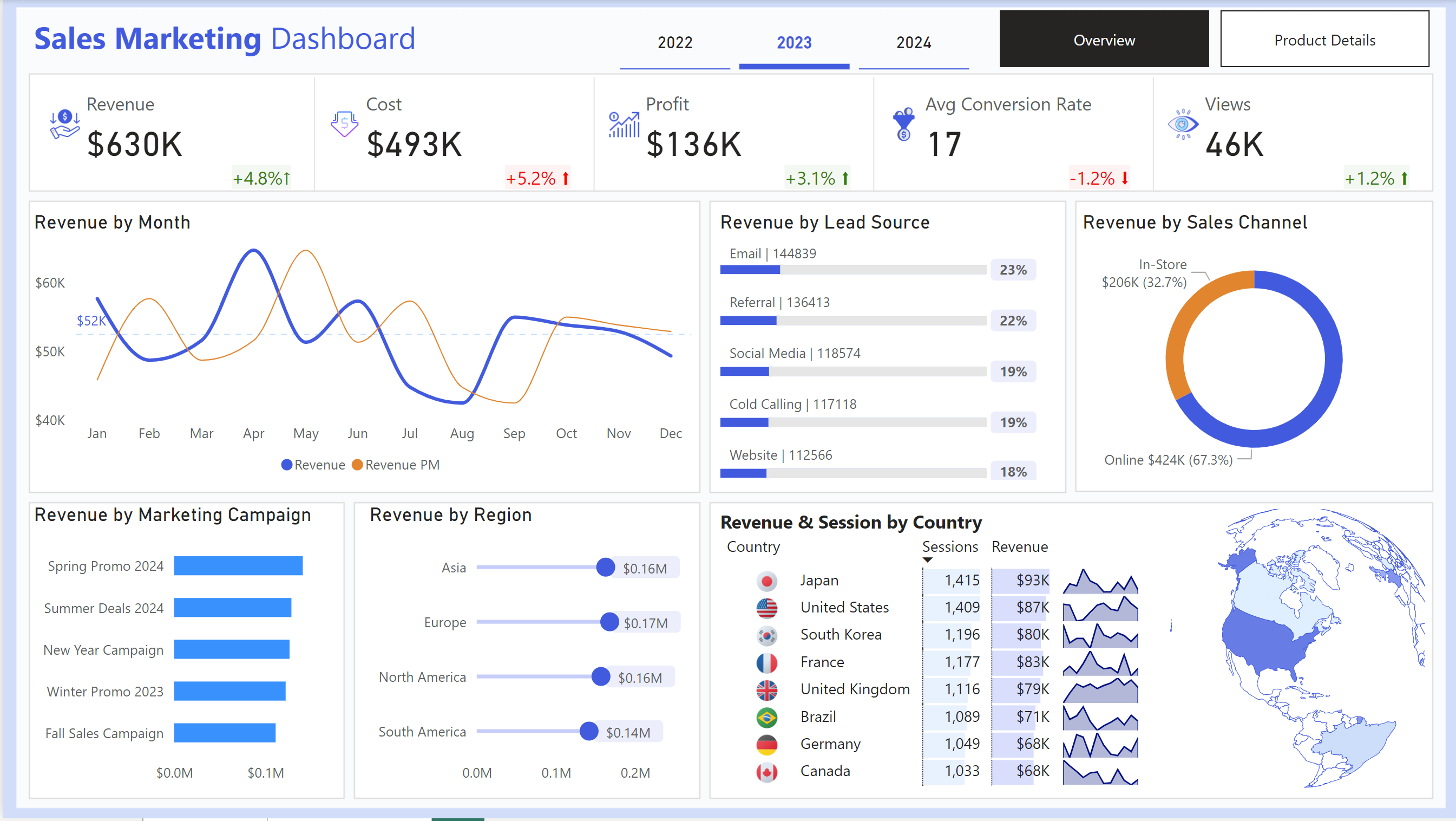Screen dimensions: 1456x821
Task: Open the Overview page button
Action: (1104, 39)
